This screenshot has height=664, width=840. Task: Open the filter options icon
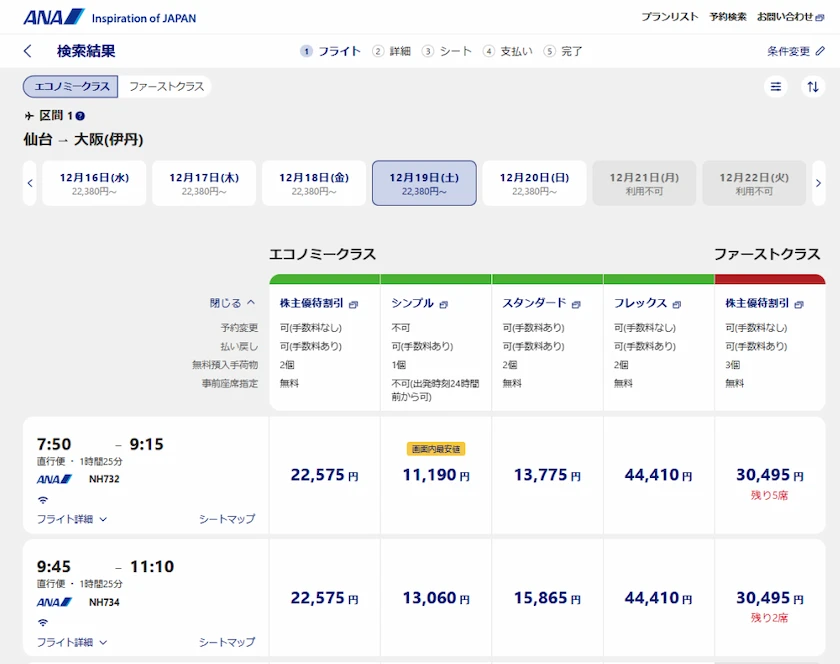click(775, 86)
